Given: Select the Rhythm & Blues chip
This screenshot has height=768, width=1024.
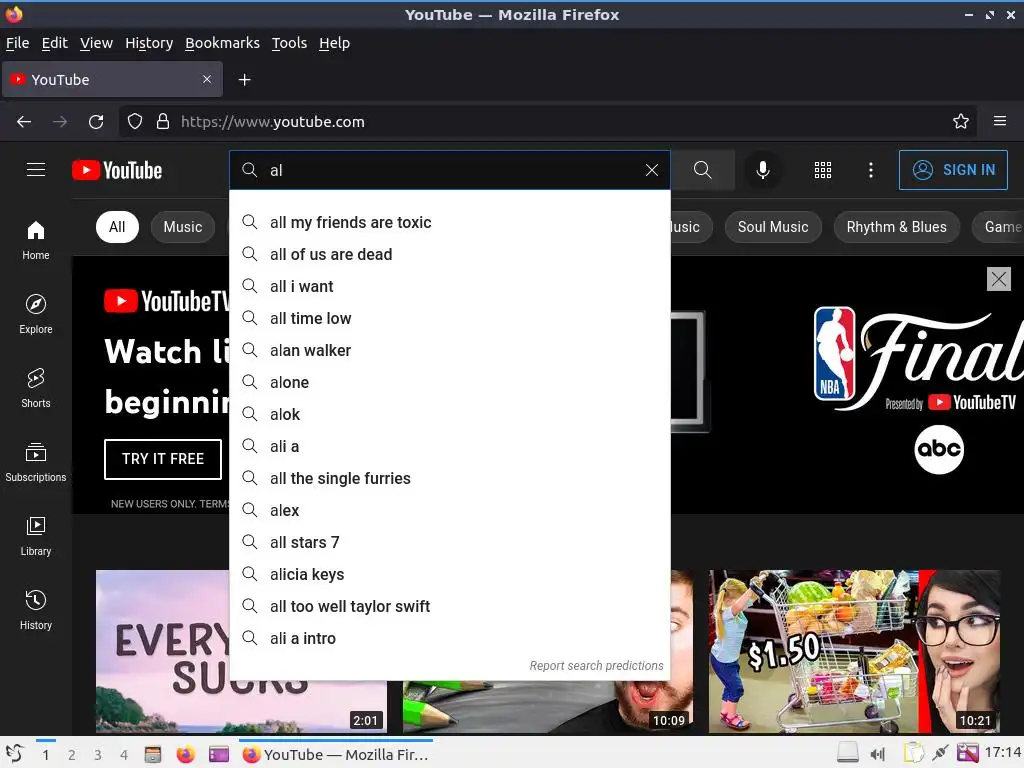Looking at the screenshot, I should pyautogui.click(x=896, y=227).
